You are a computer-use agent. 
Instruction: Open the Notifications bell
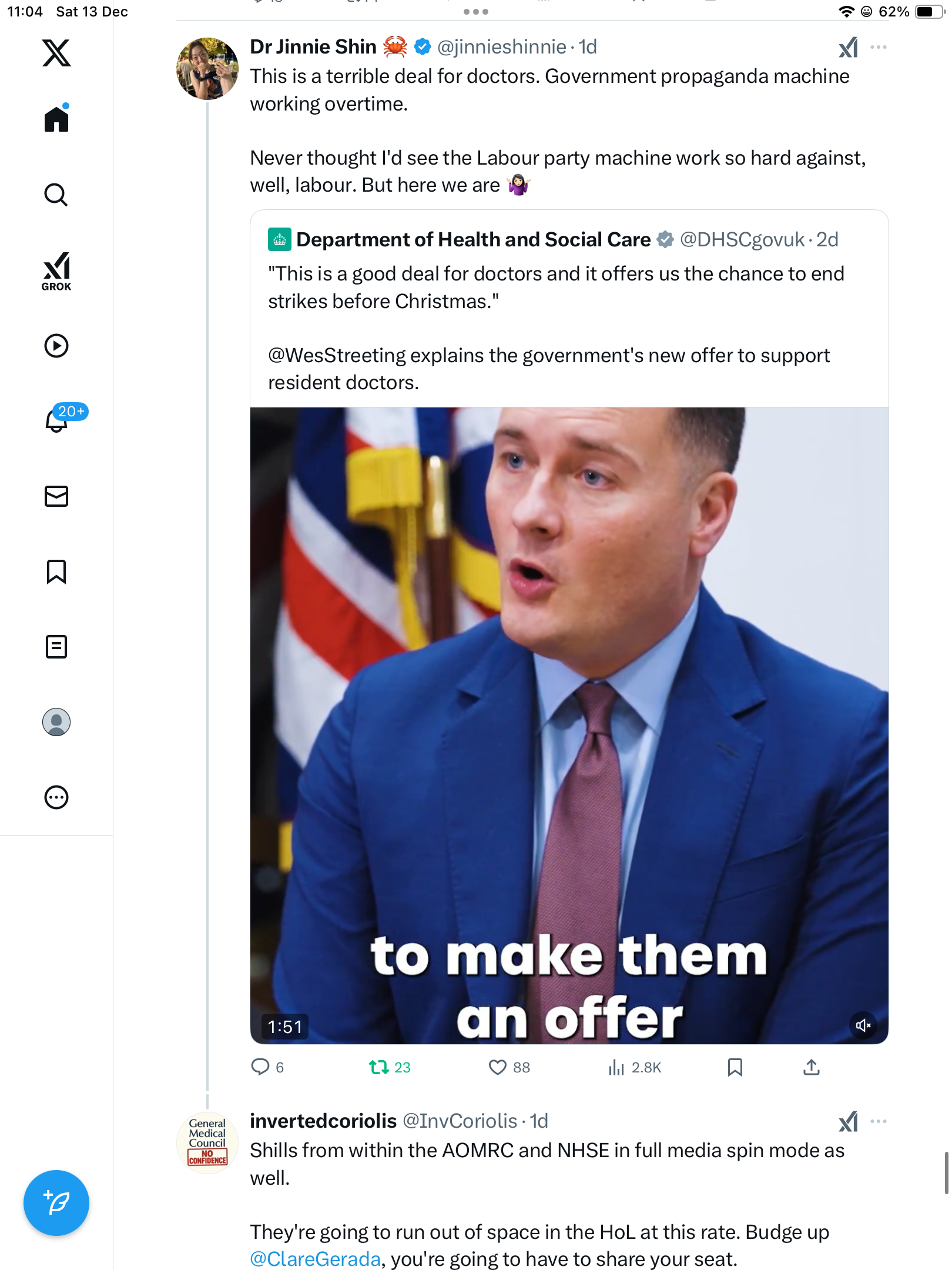(56, 420)
